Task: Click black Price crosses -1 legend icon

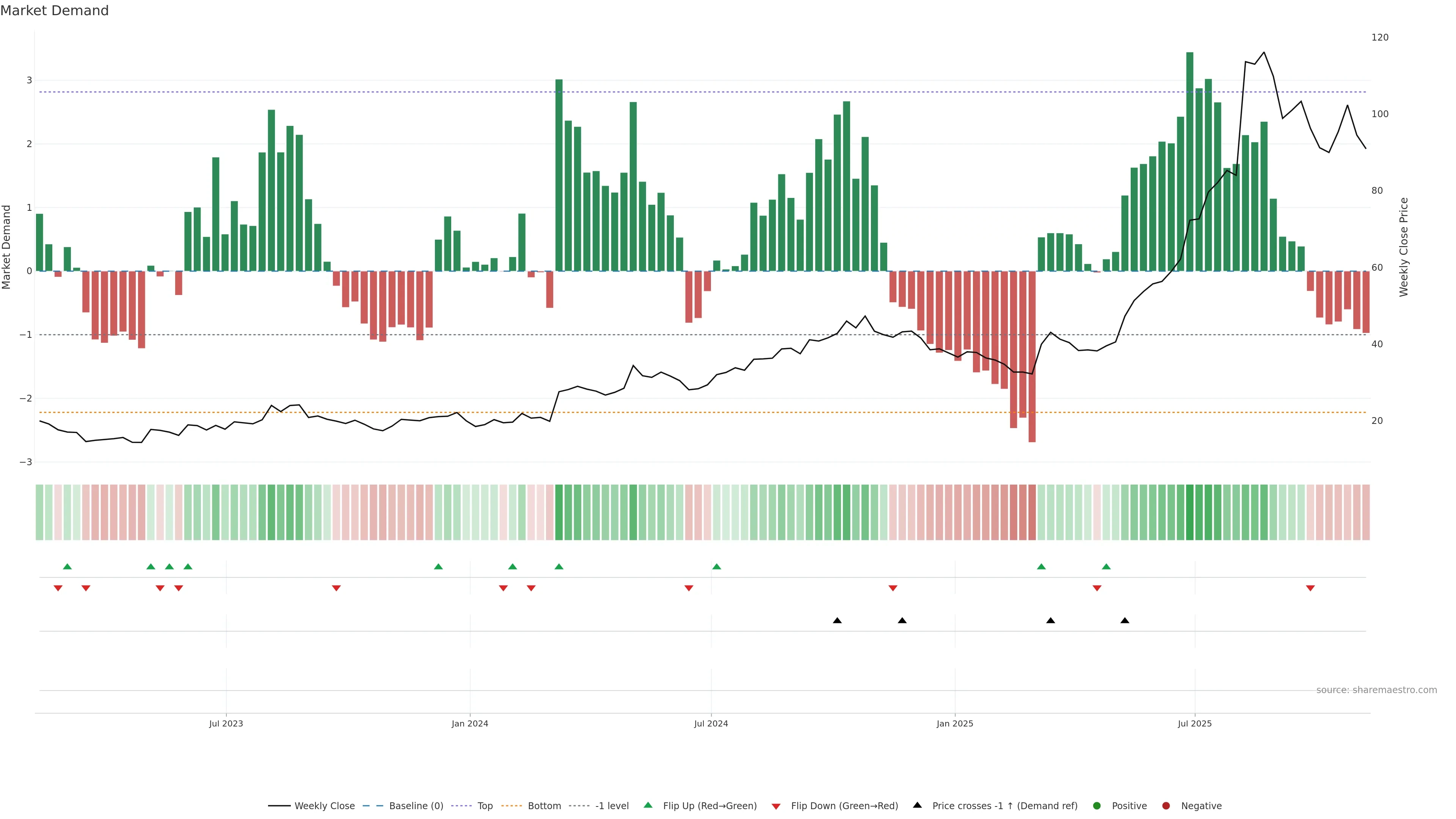Action: tap(917, 805)
